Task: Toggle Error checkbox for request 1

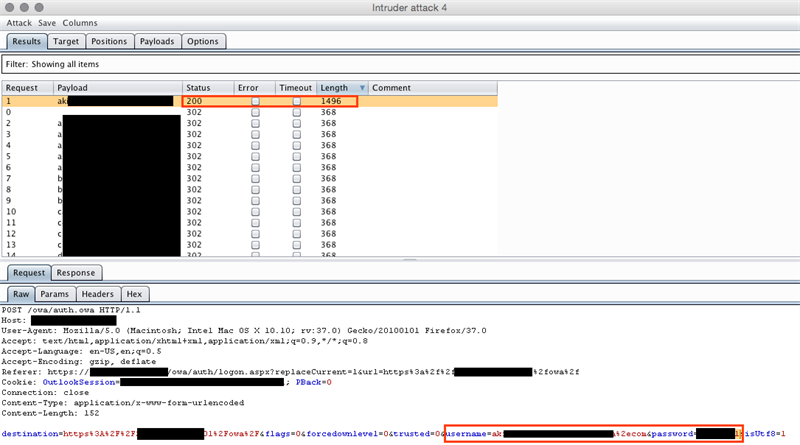Action: 255,102
